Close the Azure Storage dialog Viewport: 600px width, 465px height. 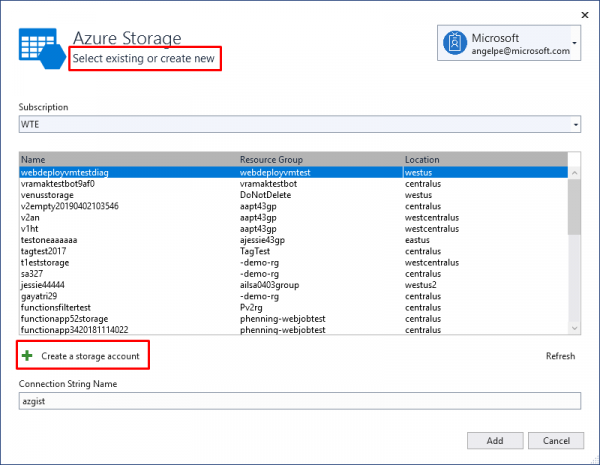click(583, 15)
